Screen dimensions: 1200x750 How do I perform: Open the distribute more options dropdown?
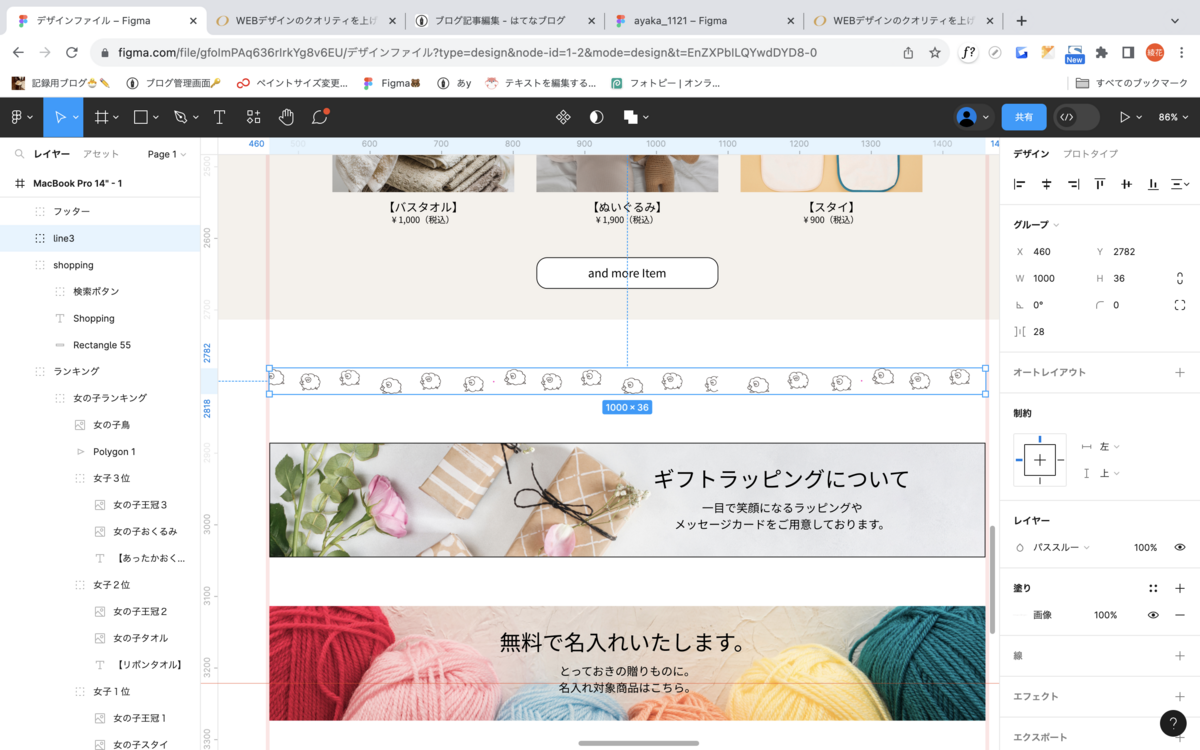tap(1180, 184)
